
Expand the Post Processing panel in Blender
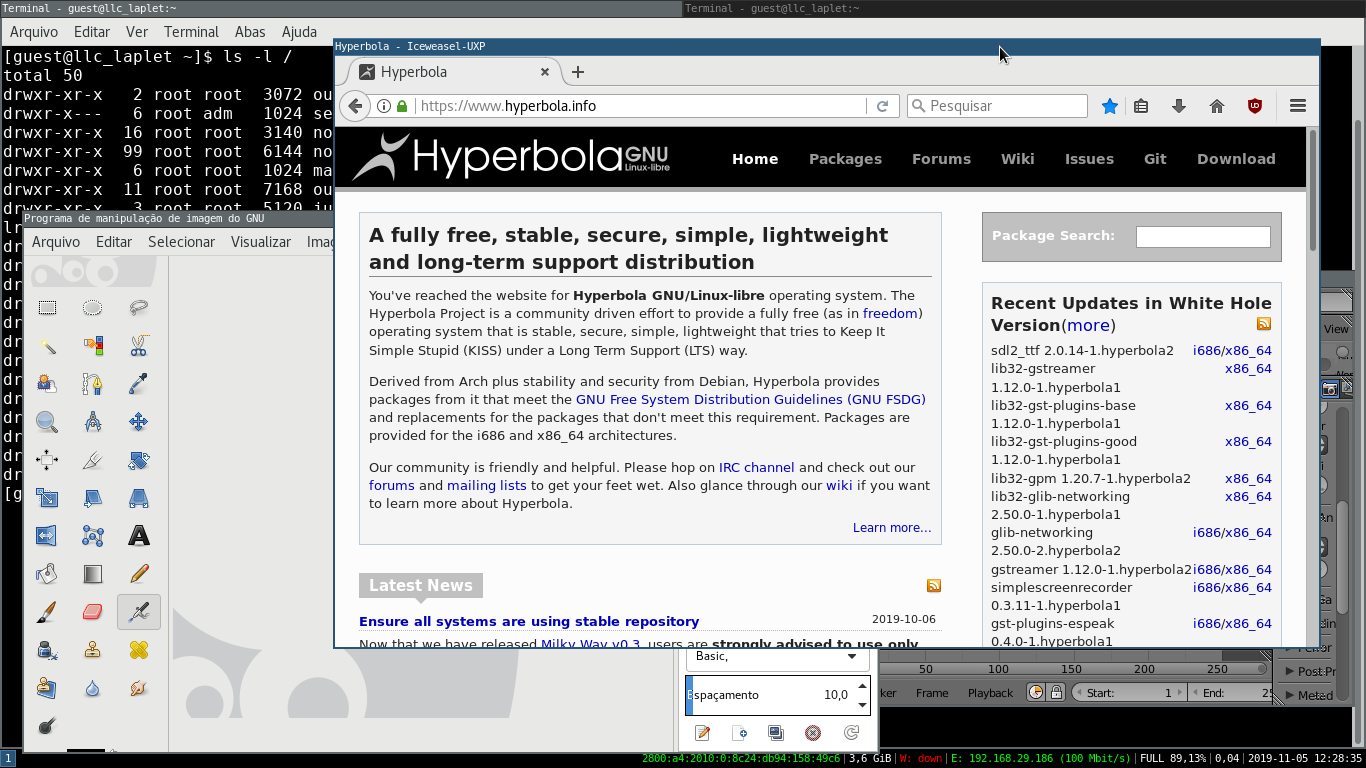1308,672
